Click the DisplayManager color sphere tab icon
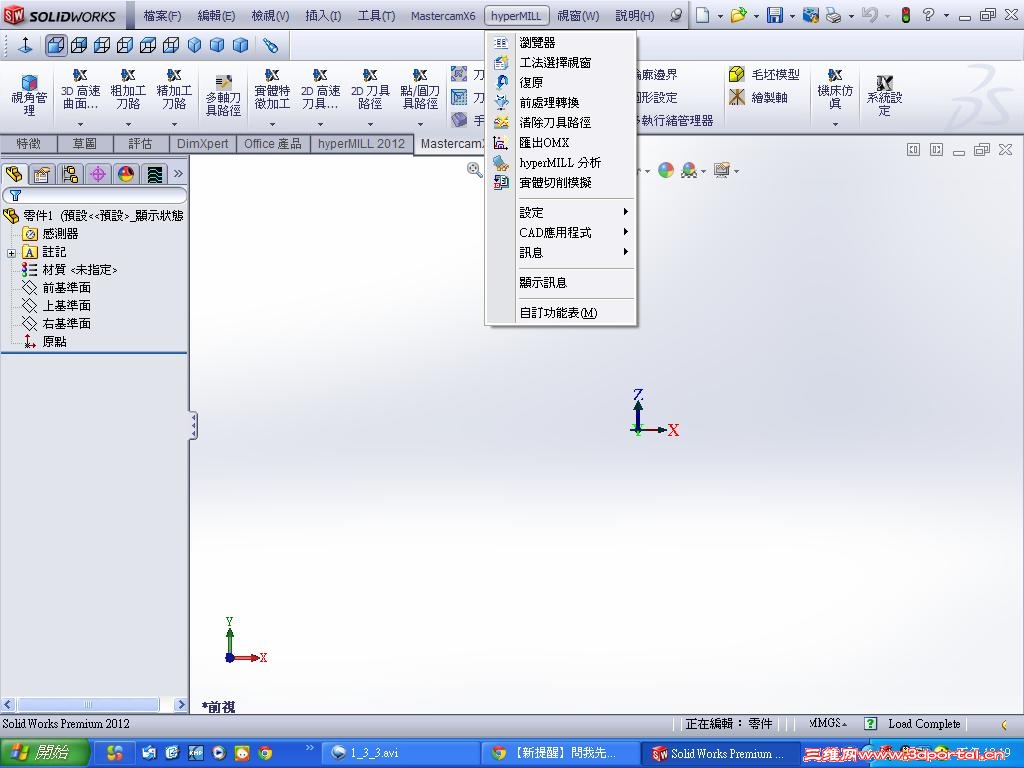 coord(125,174)
